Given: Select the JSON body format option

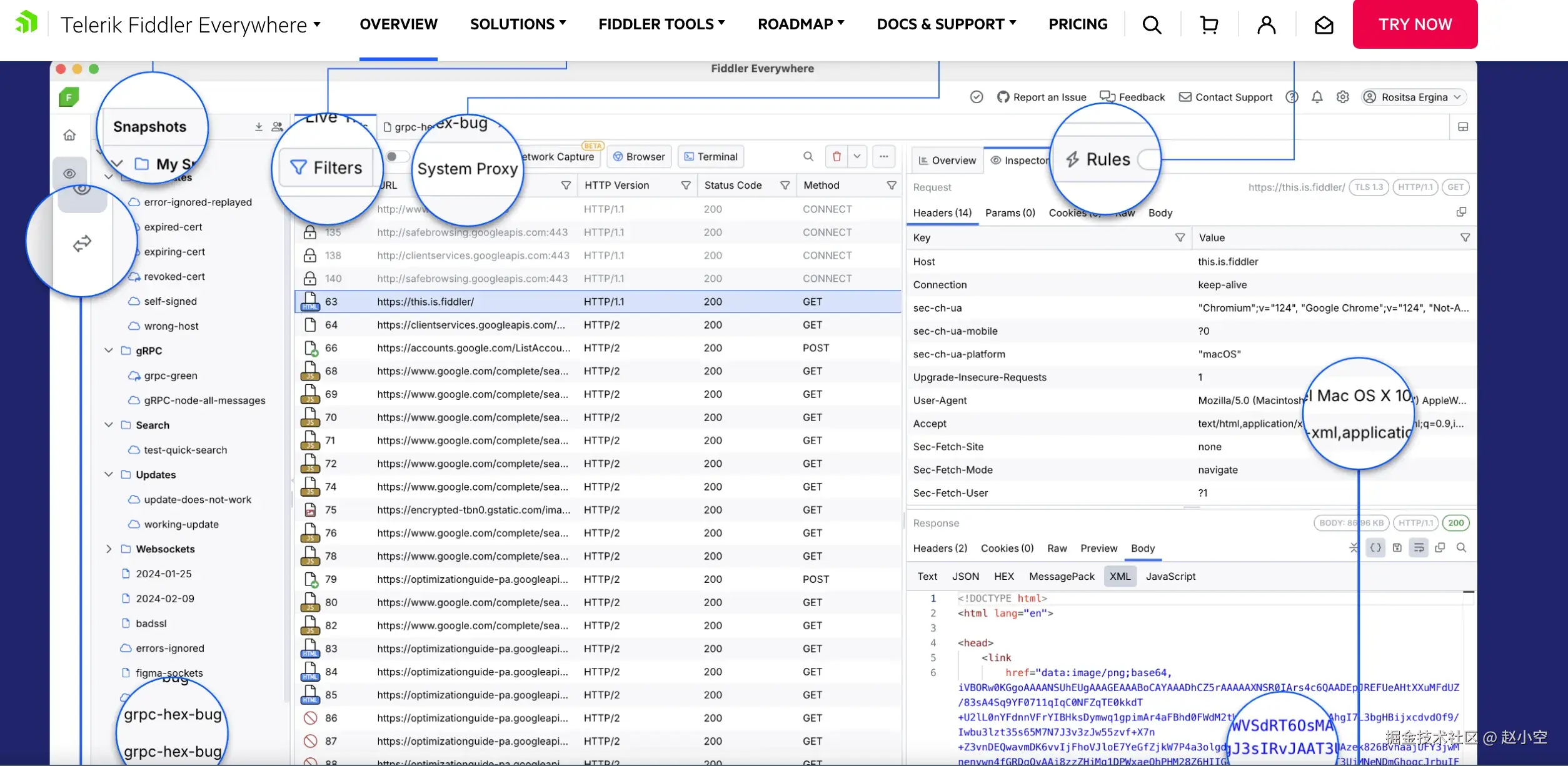Looking at the screenshot, I should click(965, 576).
